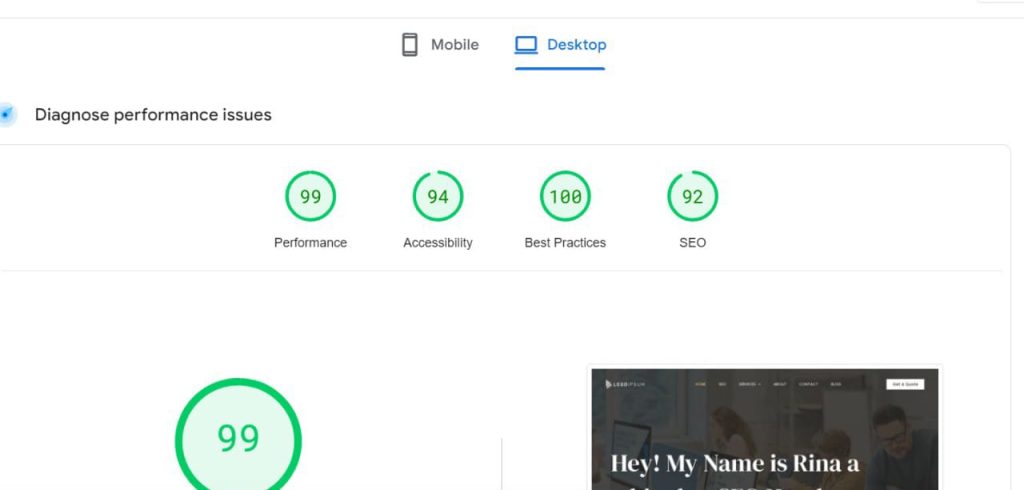Switch to the Desktop tab label
Screen dimensions: 1024x490
(x=576, y=45)
